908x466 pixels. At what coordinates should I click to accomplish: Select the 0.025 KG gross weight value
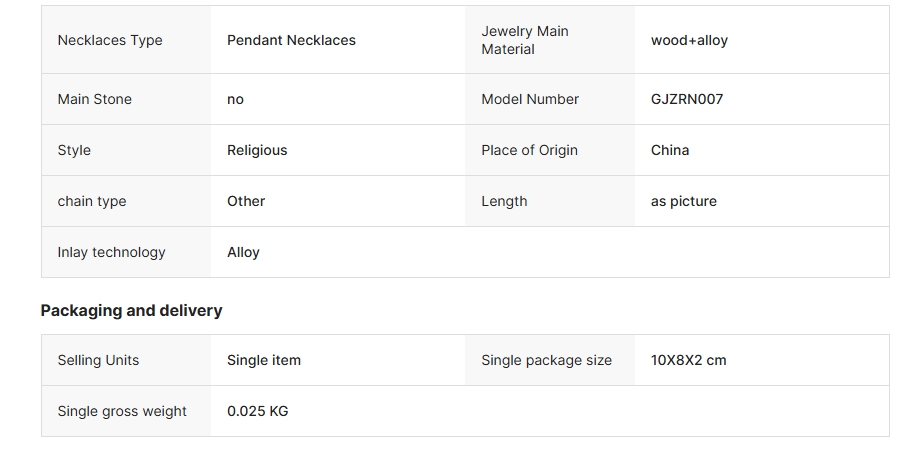pos(258,411)
